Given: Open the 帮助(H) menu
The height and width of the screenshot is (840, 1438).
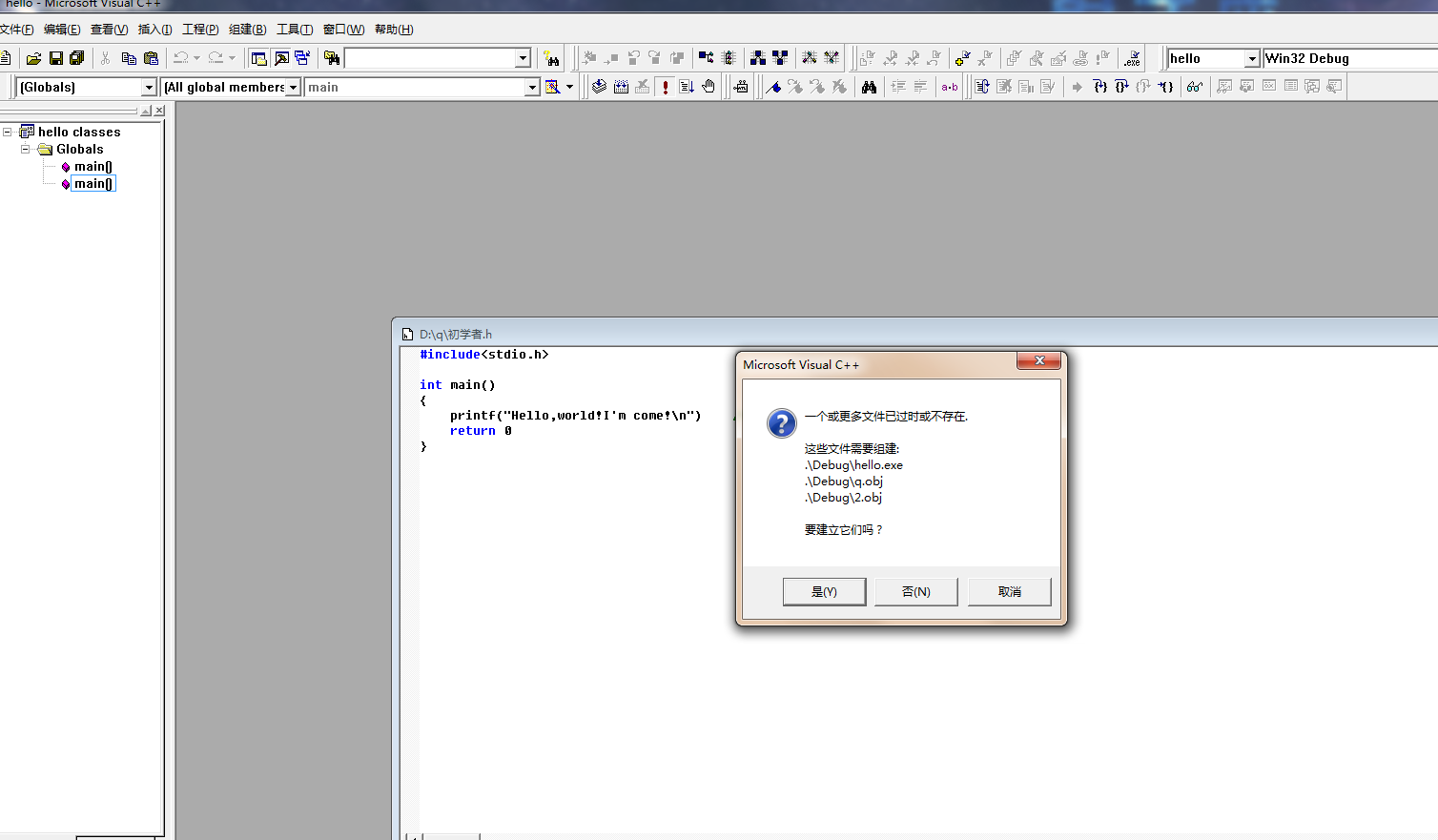Looking at the screenshot, I should point(394,30).
